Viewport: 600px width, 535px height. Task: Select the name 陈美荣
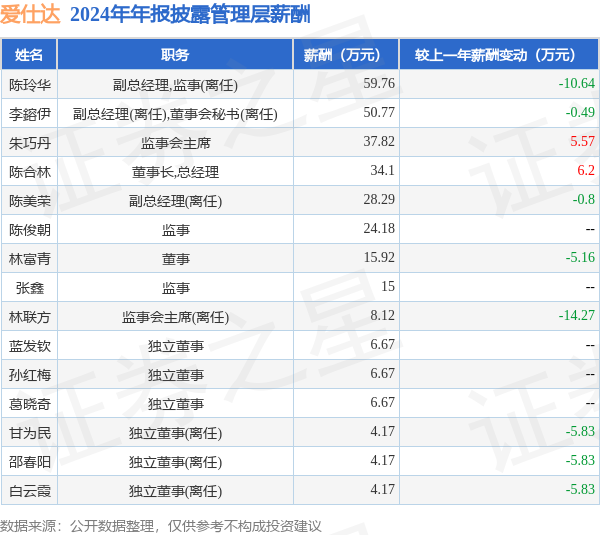point(29,201)
